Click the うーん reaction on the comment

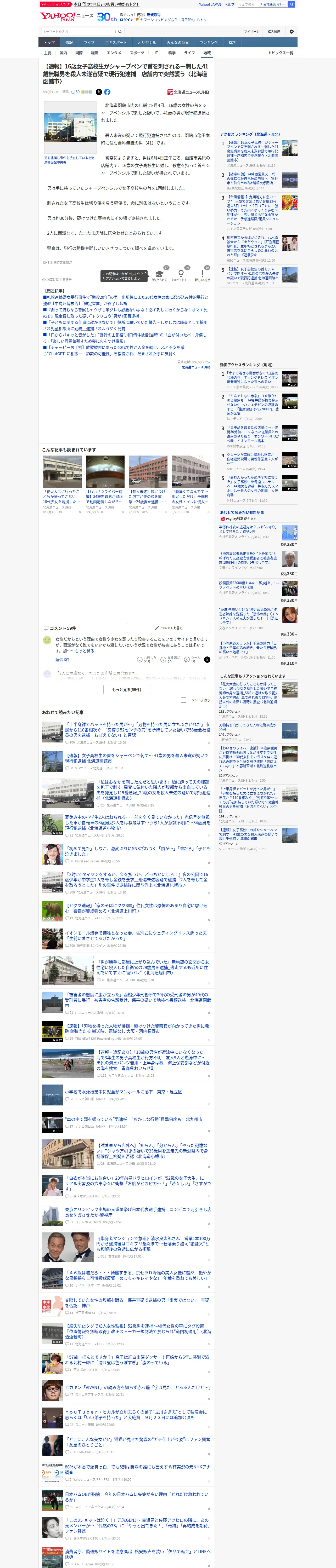coord(192,659)
